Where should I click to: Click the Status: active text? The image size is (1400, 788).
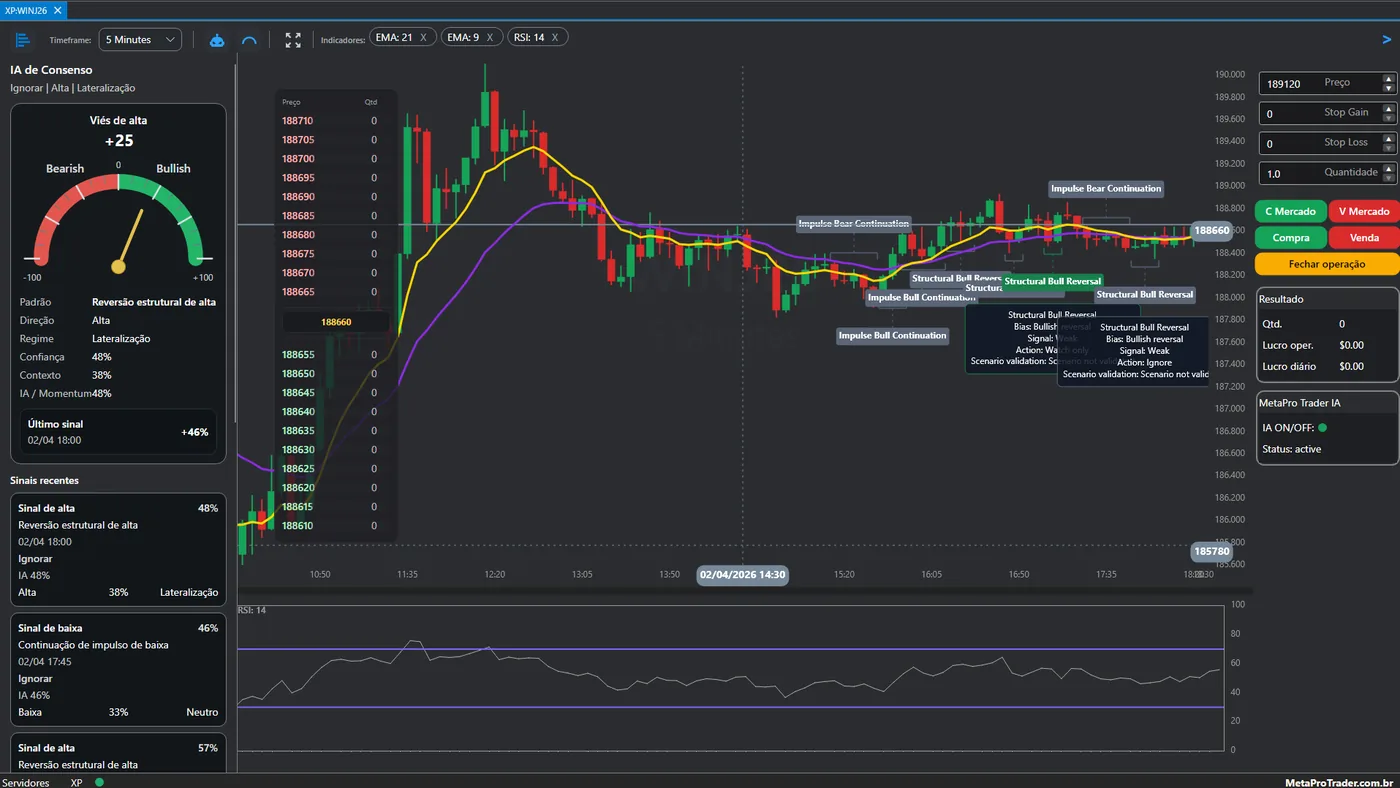pyautogui.click(x=1291, y=449)
